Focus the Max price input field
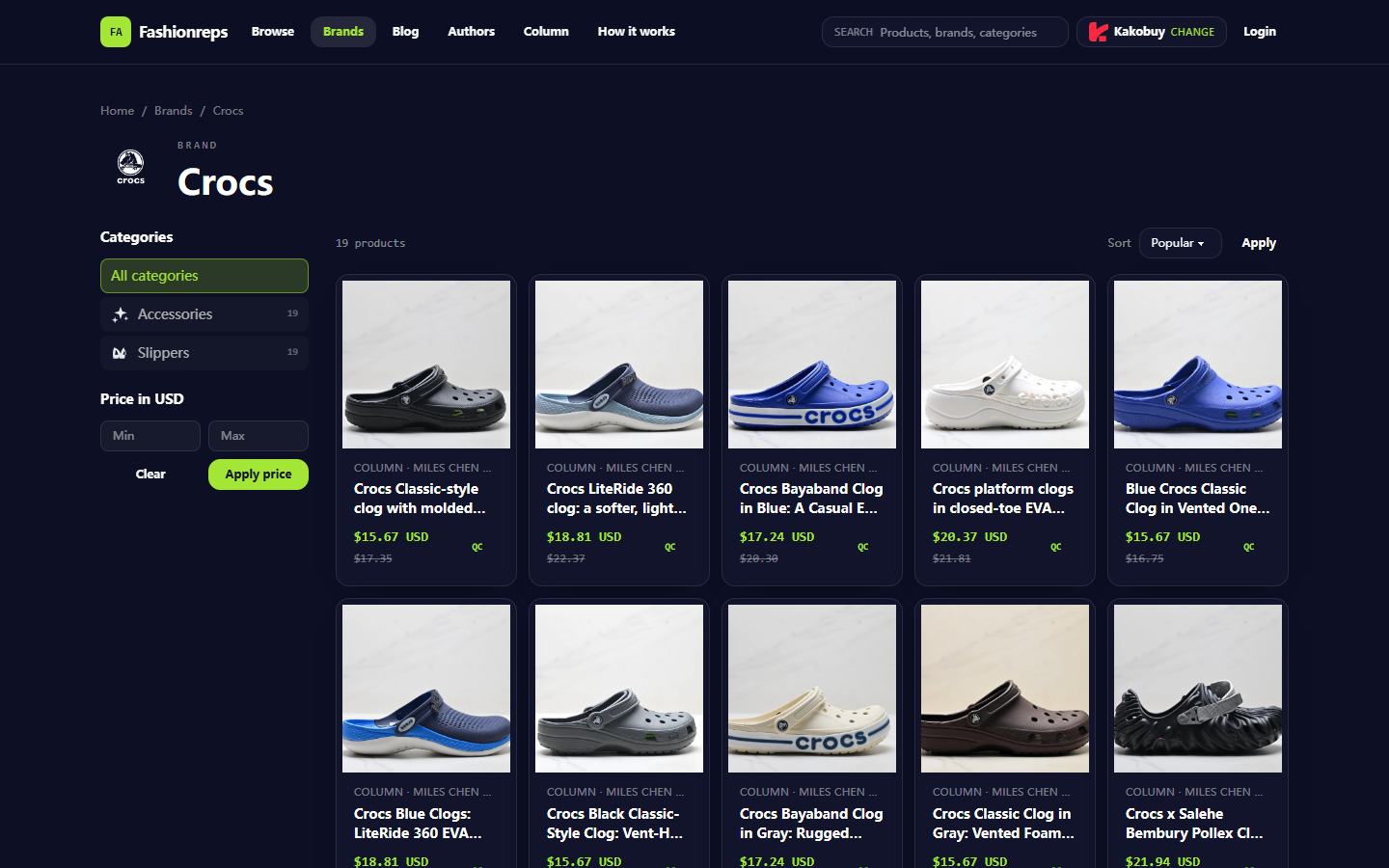 pos(259,436)
